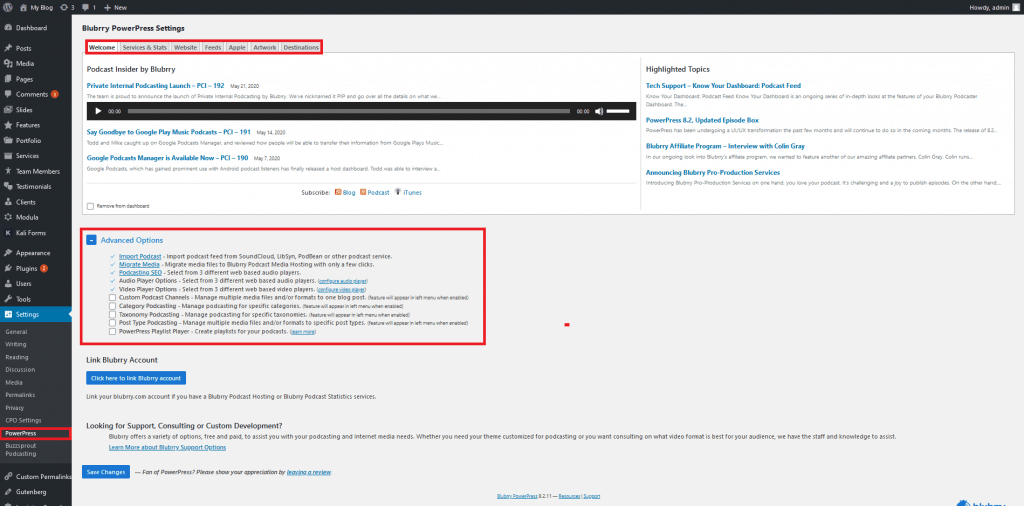Screen dimensions: 1024x506
Task: Open Posts via its pushpin icon
Action: click(8, 48)
